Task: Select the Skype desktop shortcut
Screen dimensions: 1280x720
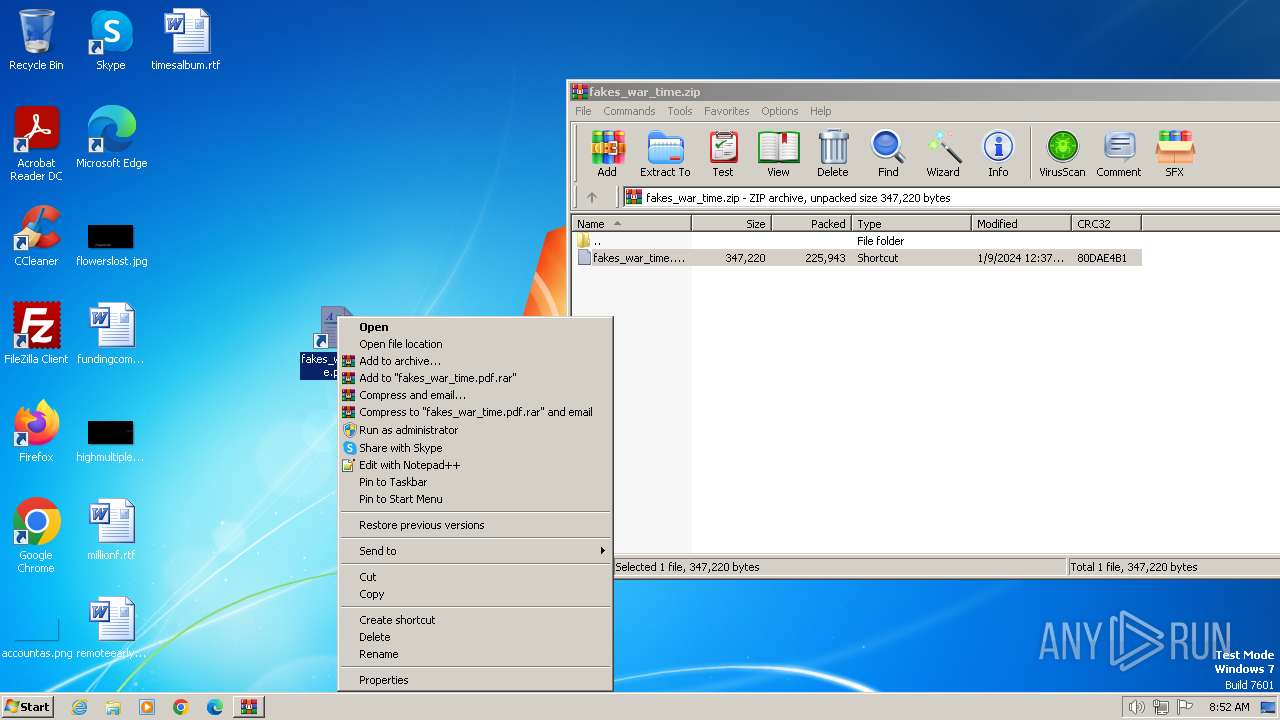Action: click(110, 40)
